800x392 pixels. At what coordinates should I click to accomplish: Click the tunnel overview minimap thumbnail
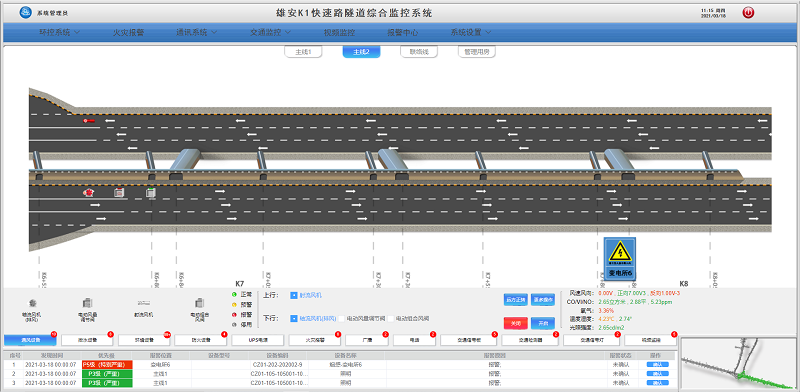point(739,364)
